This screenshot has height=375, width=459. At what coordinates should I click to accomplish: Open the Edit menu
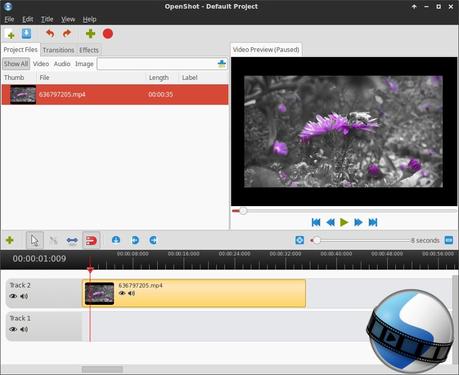pyautogui.click(x=28, y=19)
